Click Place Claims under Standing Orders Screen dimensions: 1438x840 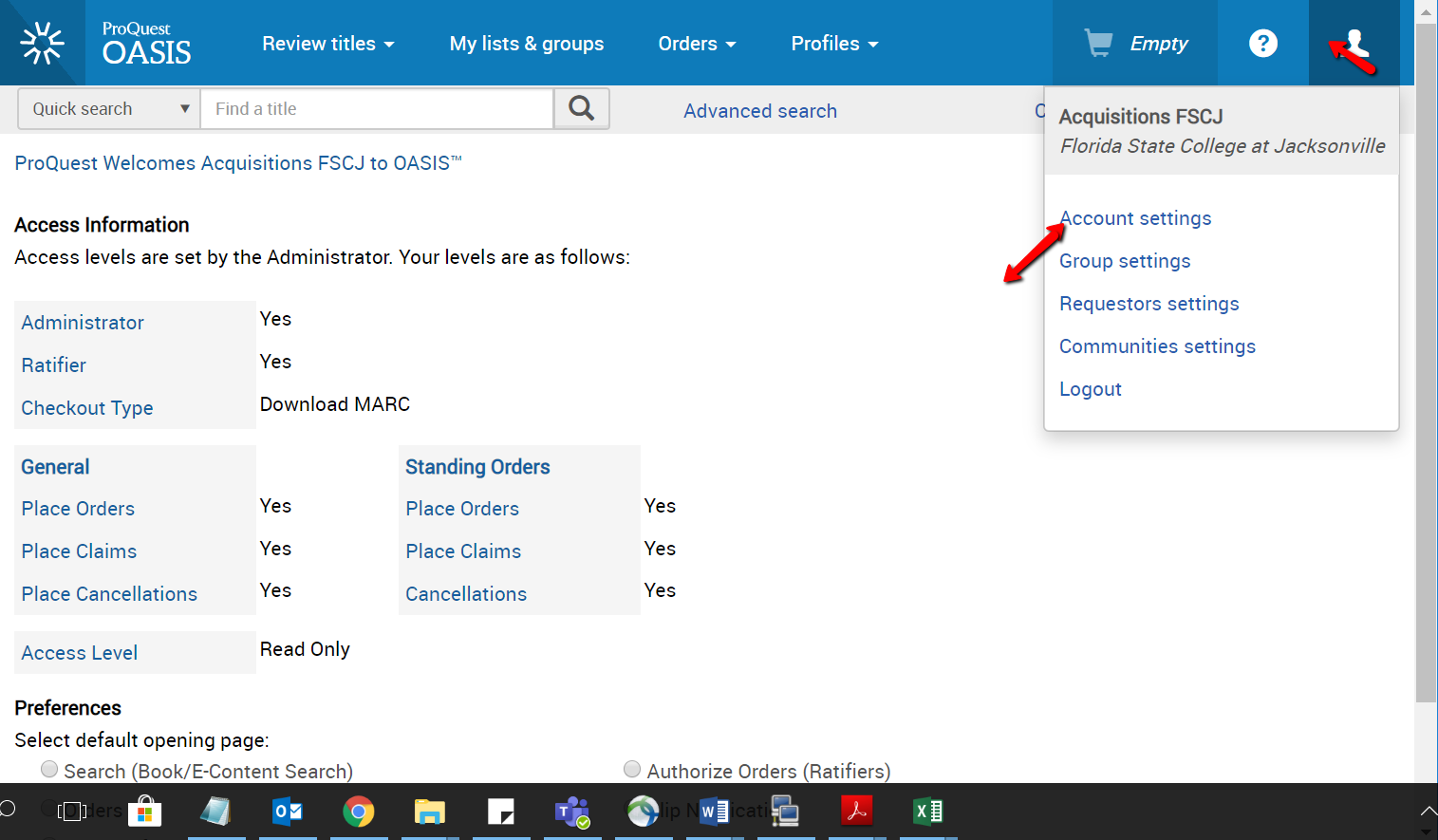463,551
